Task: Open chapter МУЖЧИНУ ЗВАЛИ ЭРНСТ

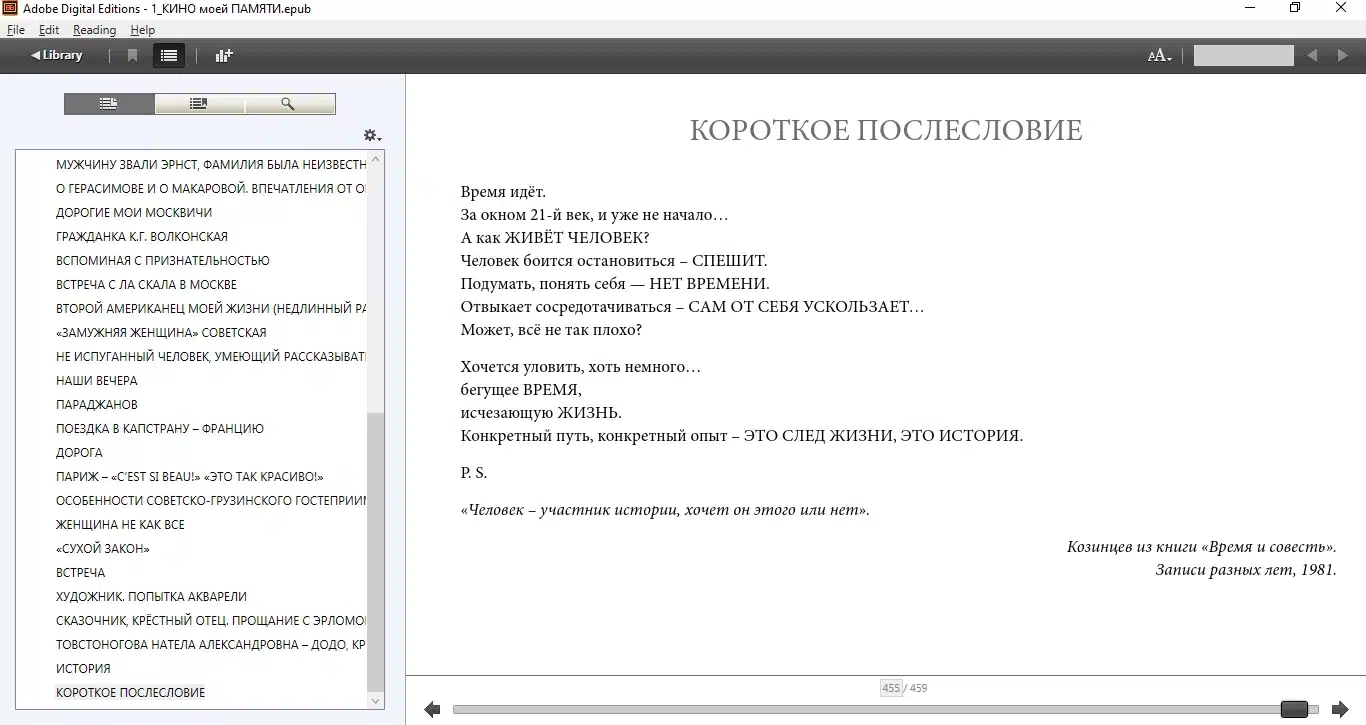Action: pyautogui.click(x=211, y=164)
